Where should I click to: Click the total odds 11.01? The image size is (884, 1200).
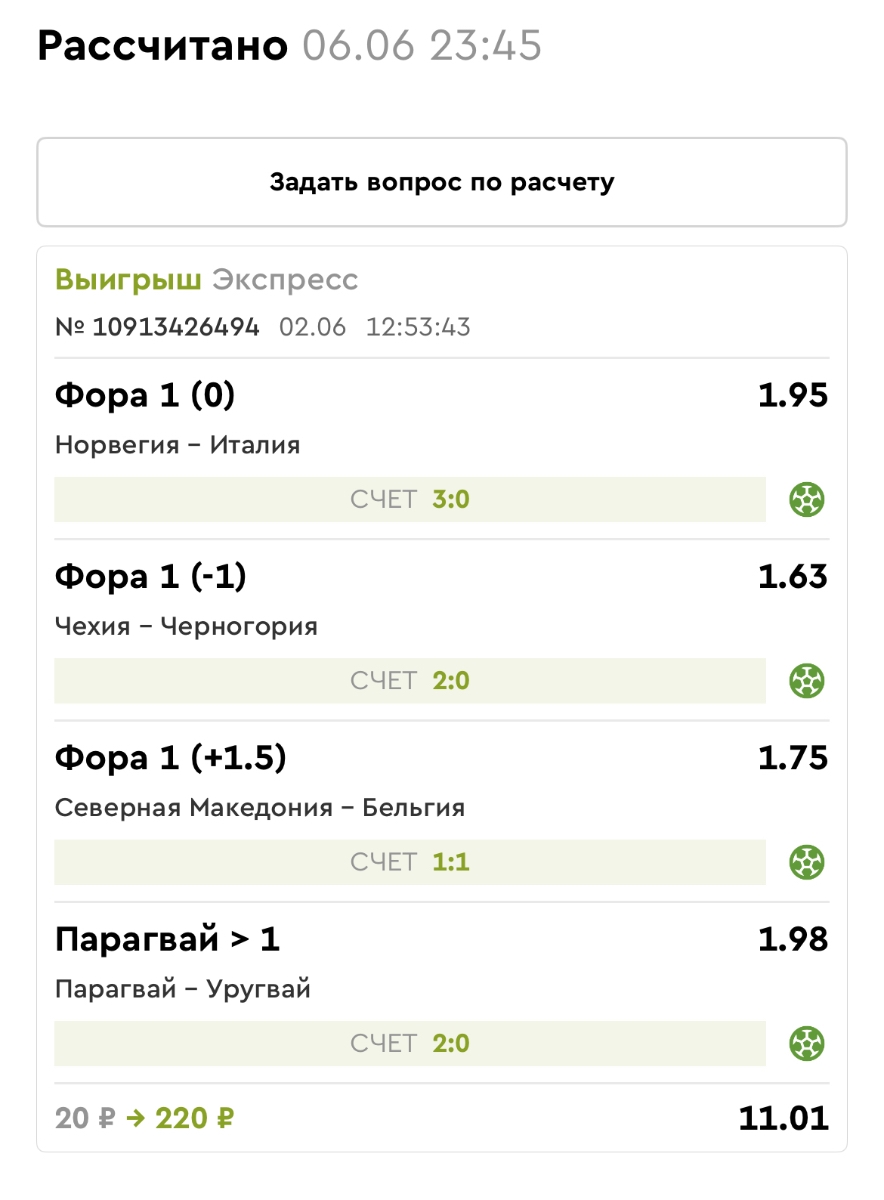783,1118
